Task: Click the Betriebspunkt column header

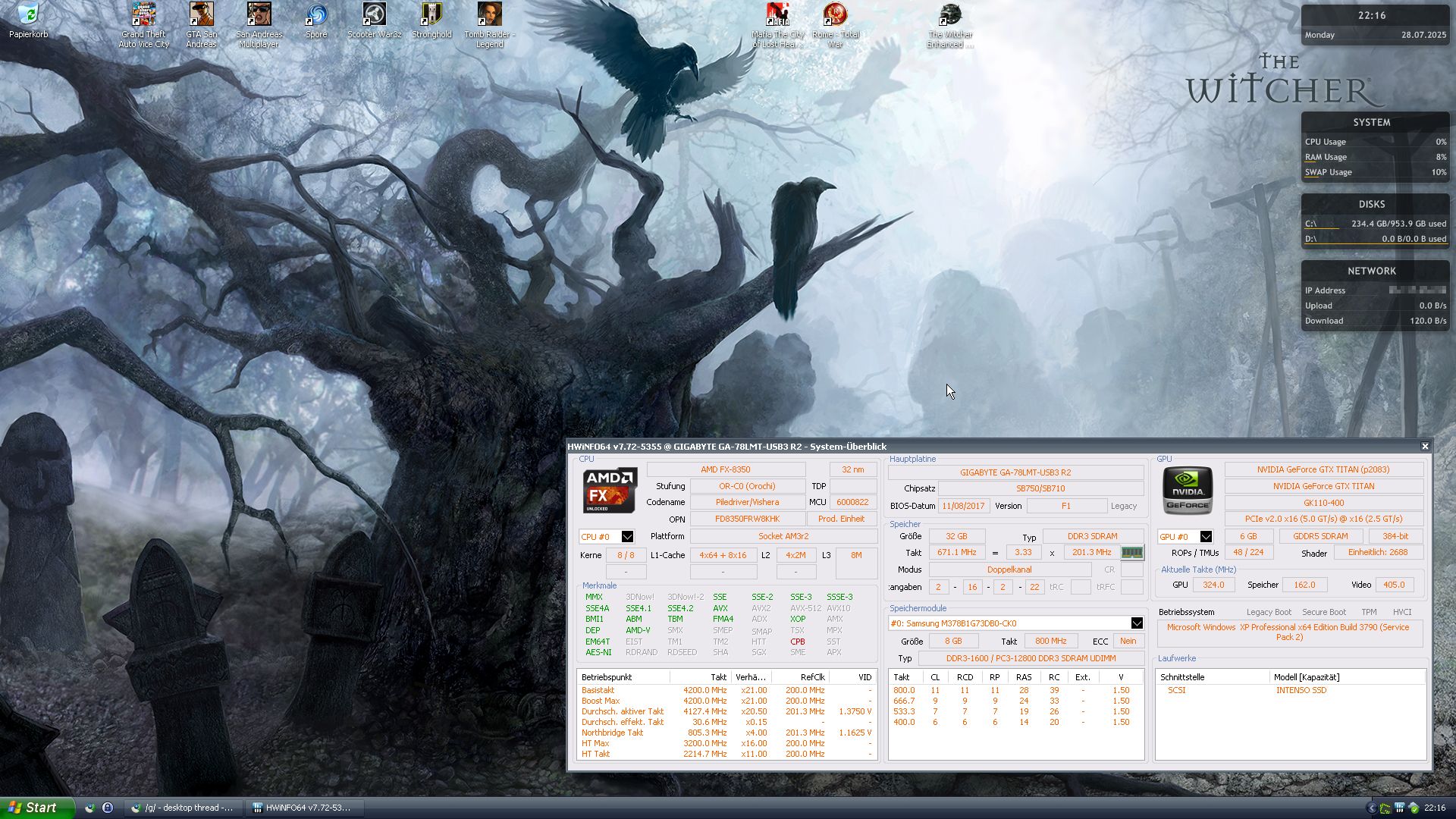Action: pyautogui.click(x=623, y=677)
